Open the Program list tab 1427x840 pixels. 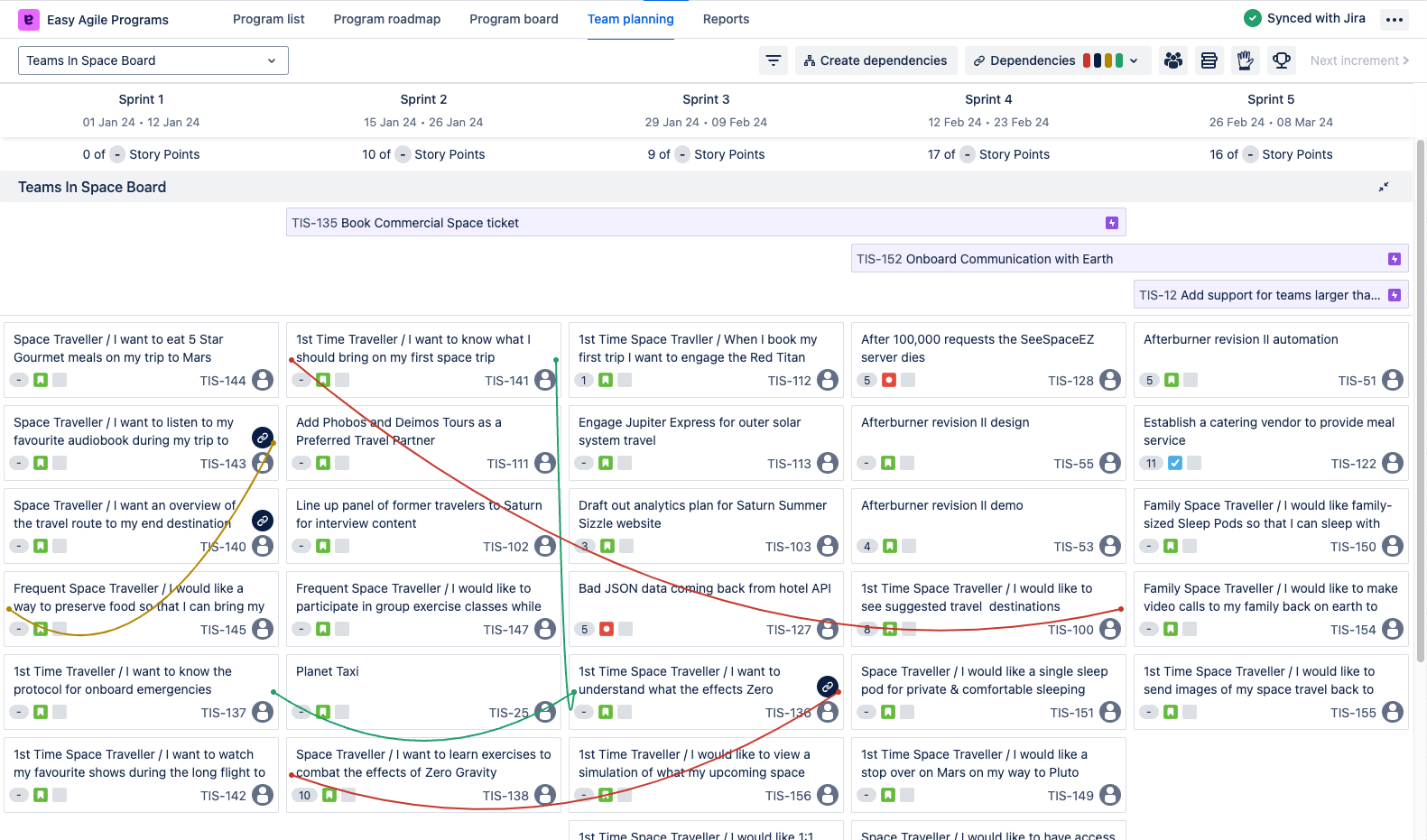(x=269, y=19)
